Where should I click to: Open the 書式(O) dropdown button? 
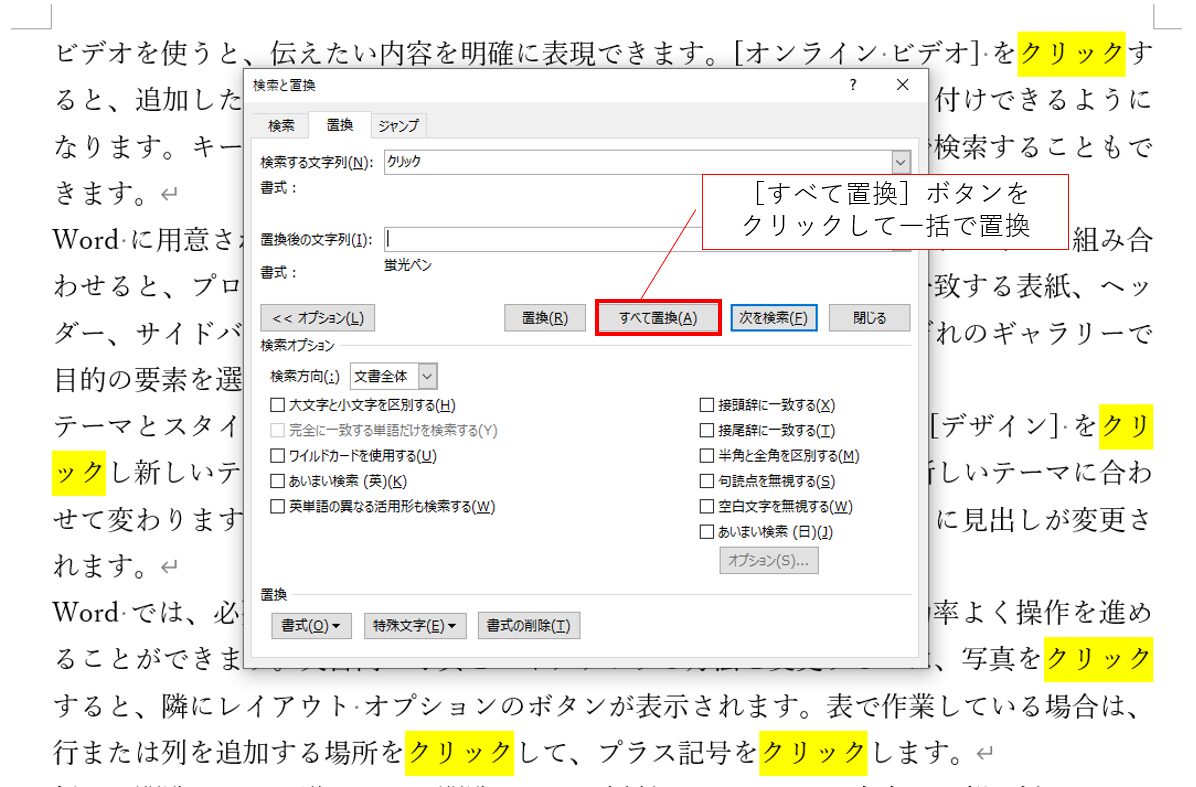(x=310, y=626)
